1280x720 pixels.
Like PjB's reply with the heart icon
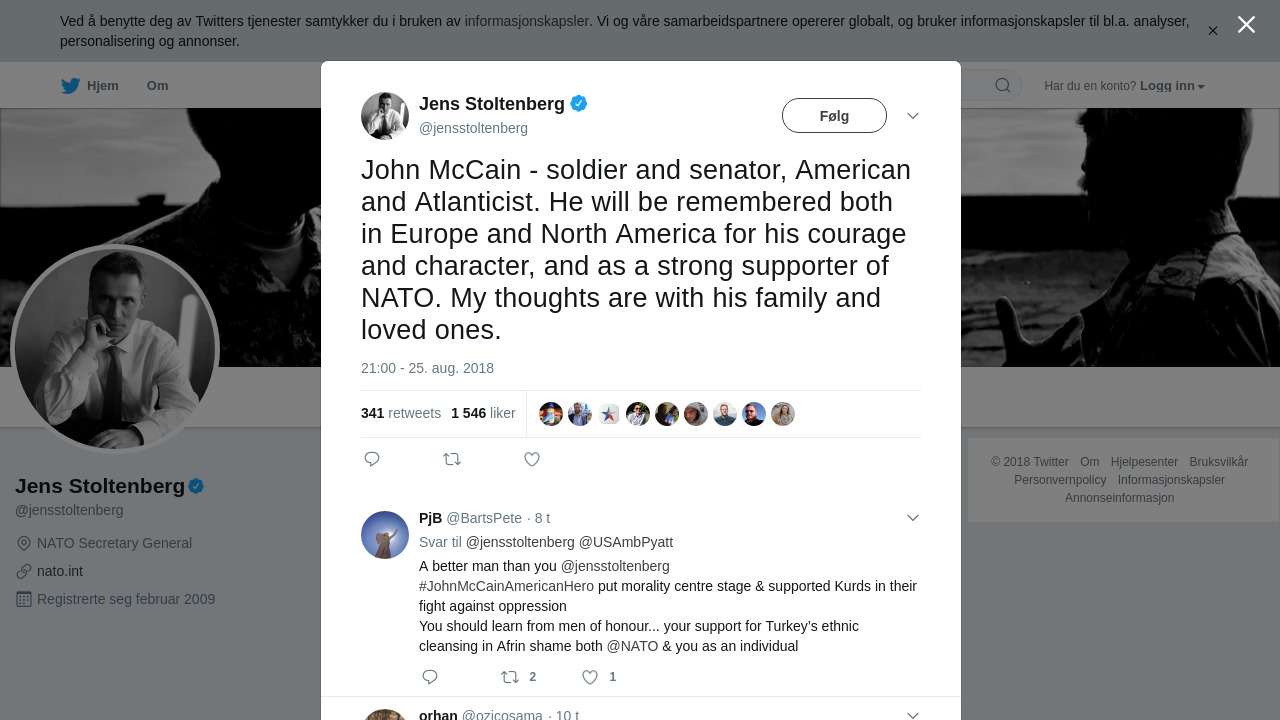[x=590, y=677]
